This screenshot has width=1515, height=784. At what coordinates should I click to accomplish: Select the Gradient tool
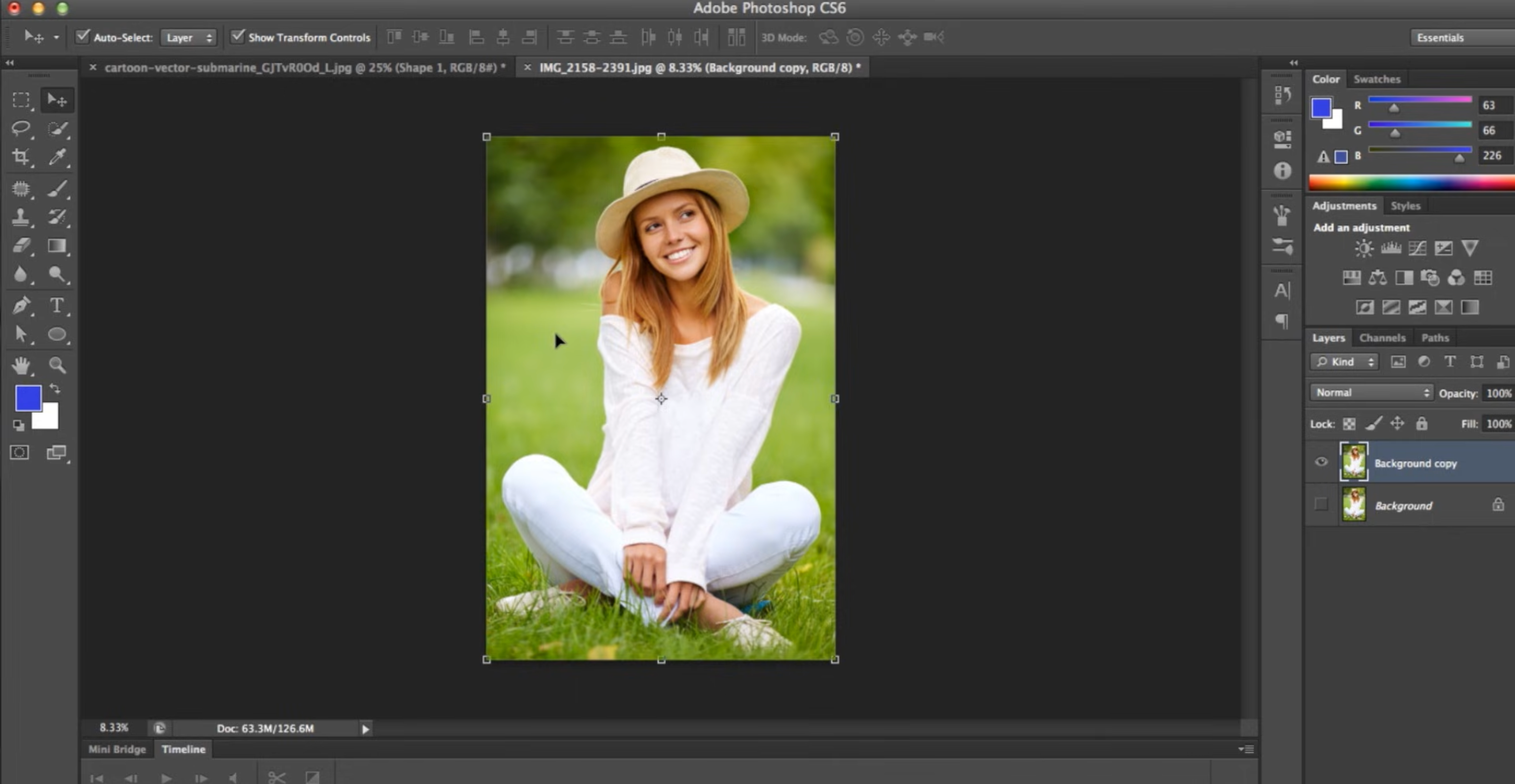click(x=57, y=245)
